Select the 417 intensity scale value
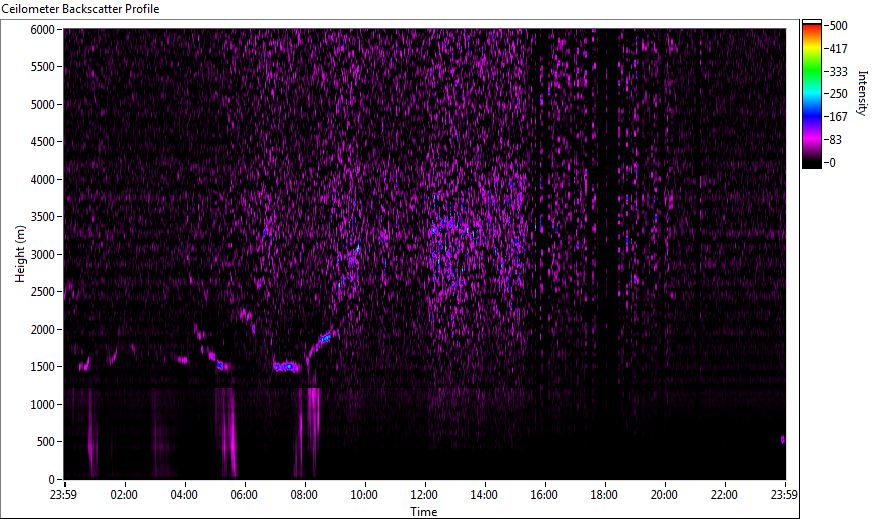Viewport: 872px width, 519px height. (839, 48)
